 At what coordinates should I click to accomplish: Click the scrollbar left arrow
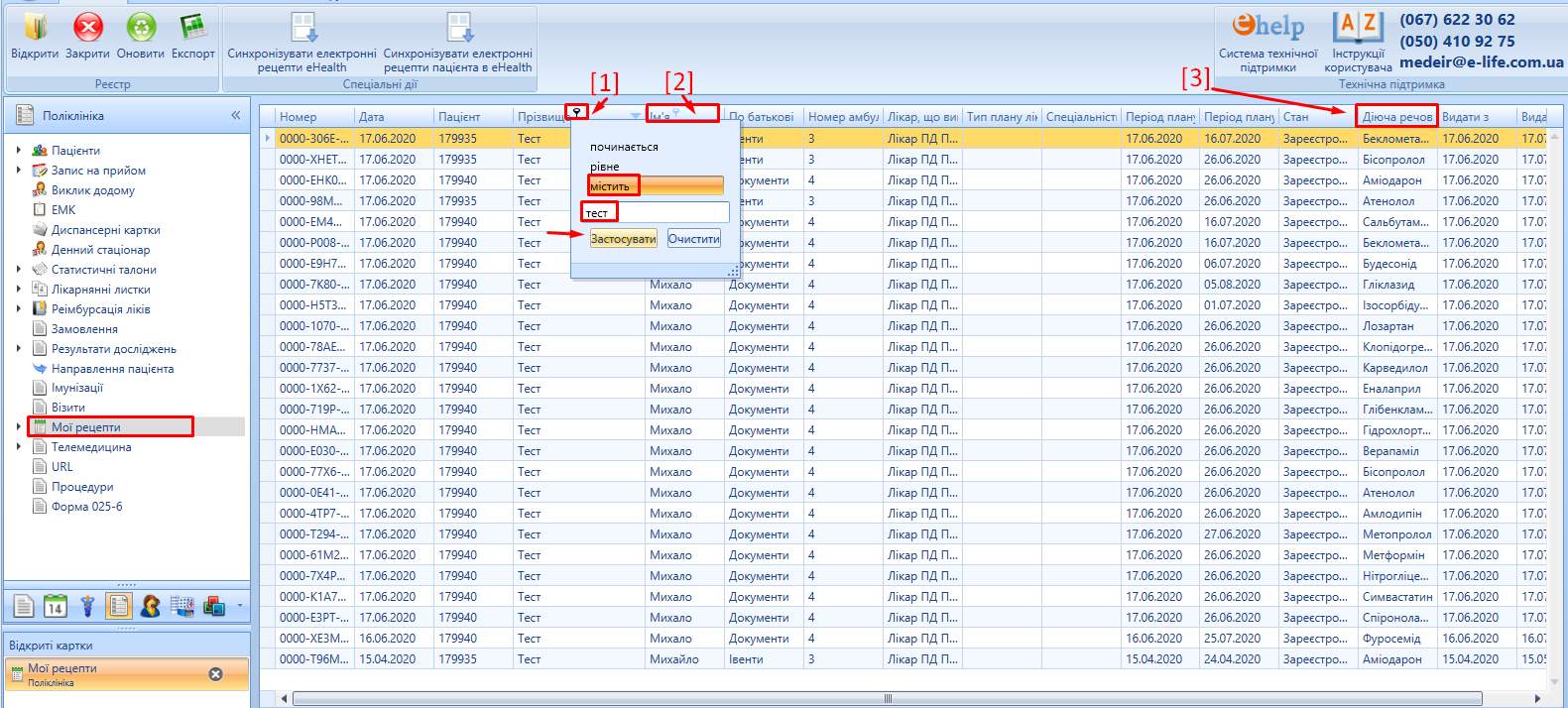[x=285, y=698]
